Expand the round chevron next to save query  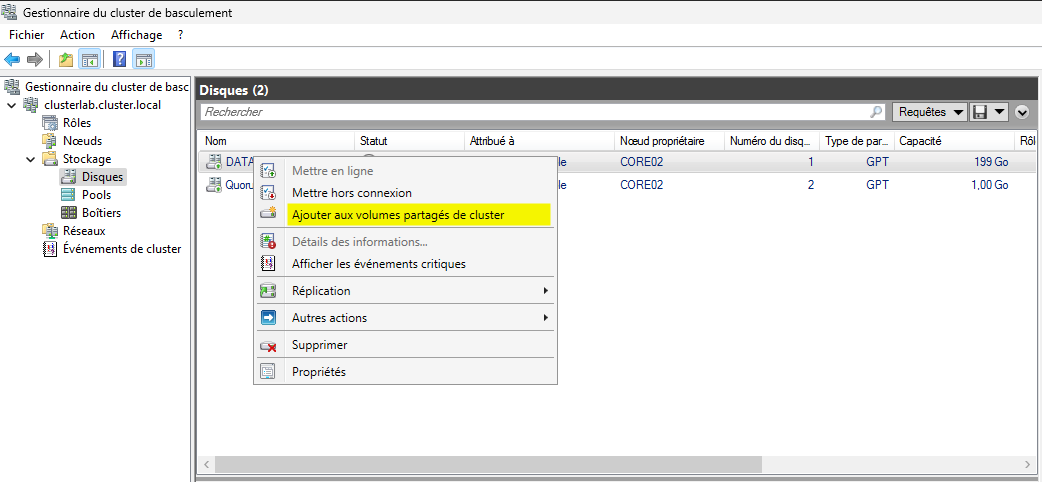click(x=1022, y=112)
